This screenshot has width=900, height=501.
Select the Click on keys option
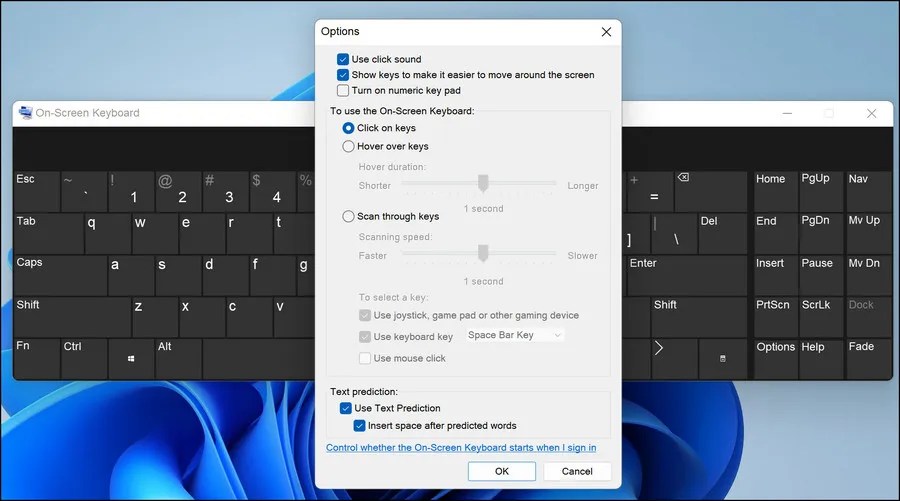tap(348, 128)
